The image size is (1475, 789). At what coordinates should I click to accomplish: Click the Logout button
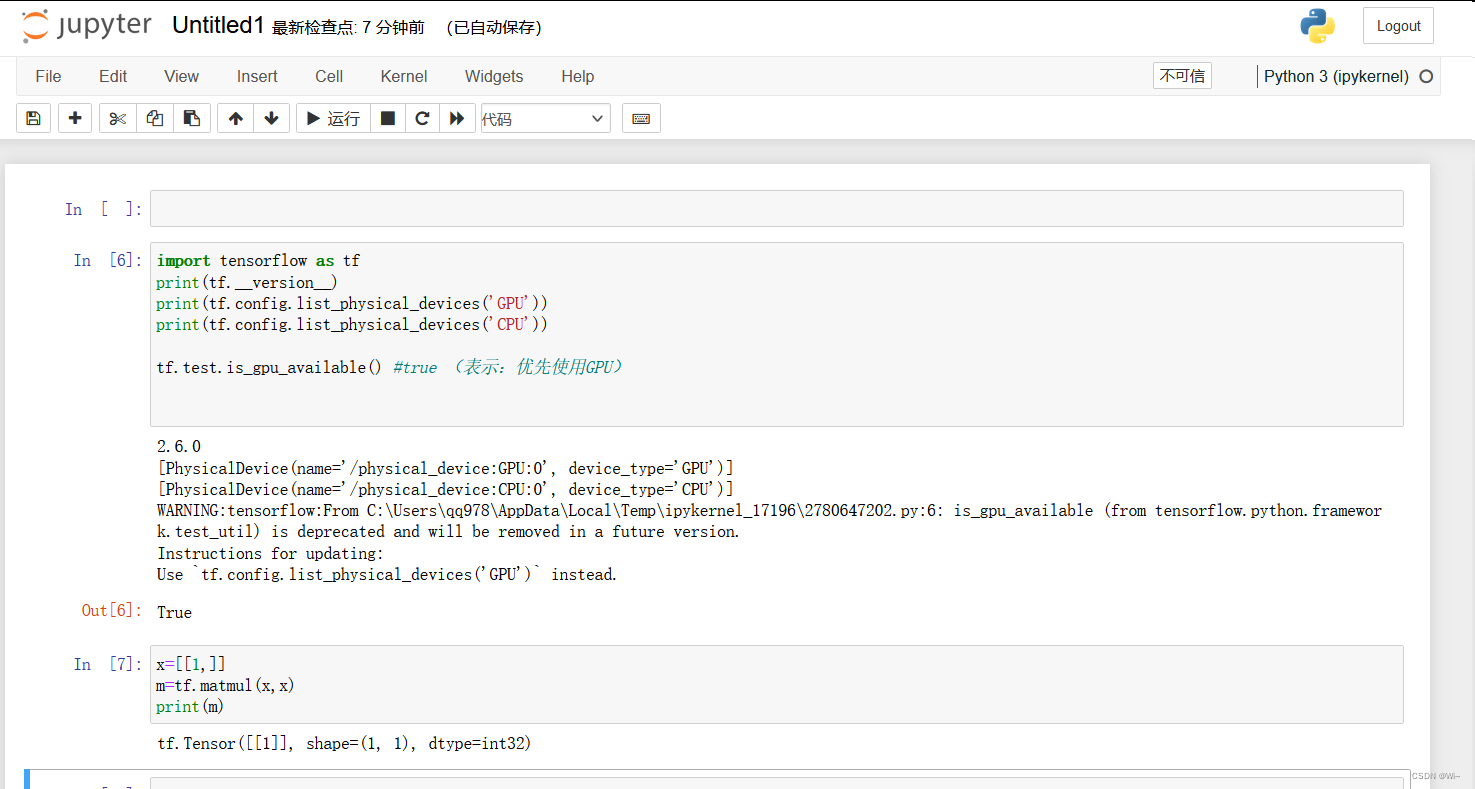point(1398,26)
